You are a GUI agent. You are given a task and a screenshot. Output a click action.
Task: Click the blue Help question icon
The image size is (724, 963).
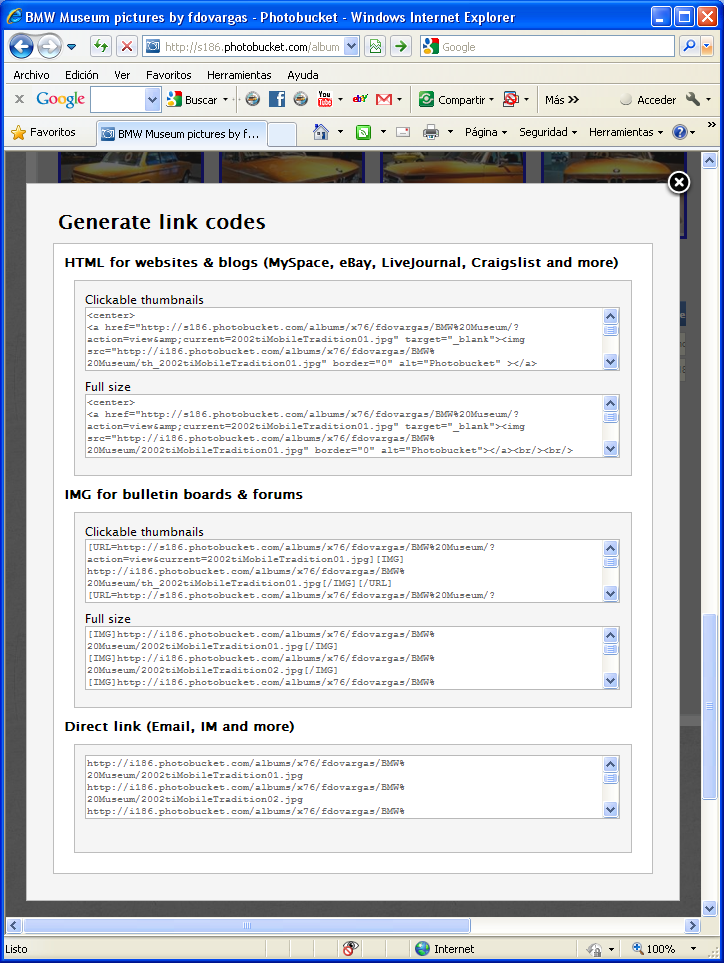coord(679,132)
